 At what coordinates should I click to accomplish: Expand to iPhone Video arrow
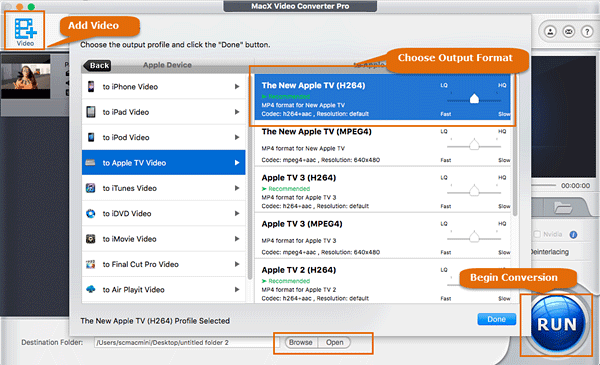237,86
